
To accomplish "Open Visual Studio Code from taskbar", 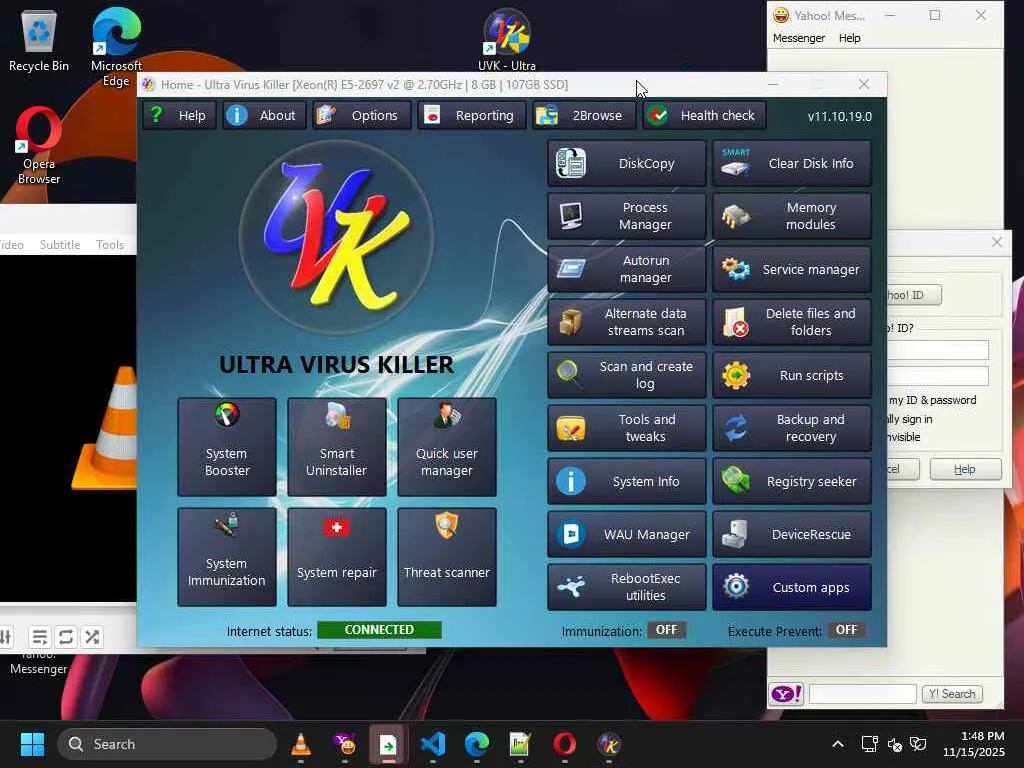I will click(432, 744).
